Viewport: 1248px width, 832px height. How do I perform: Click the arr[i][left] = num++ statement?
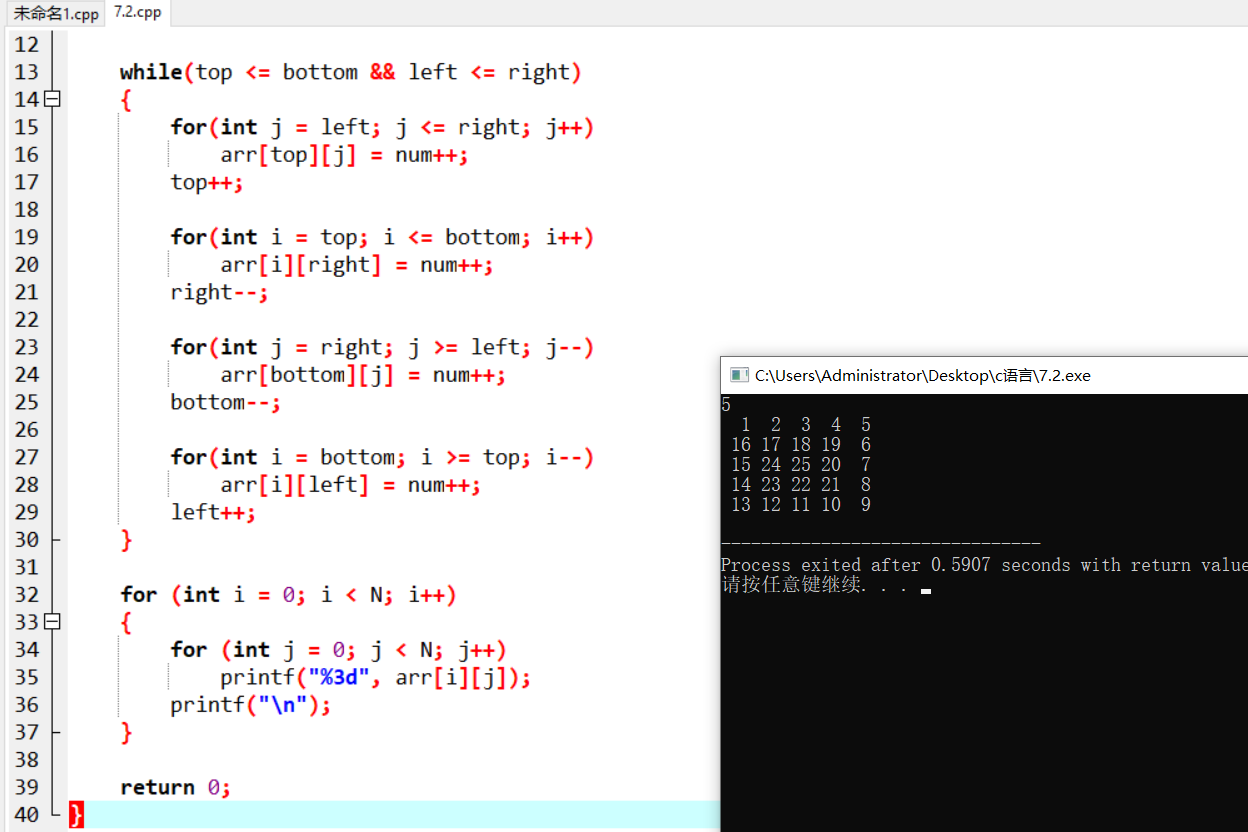click(351, 485)
